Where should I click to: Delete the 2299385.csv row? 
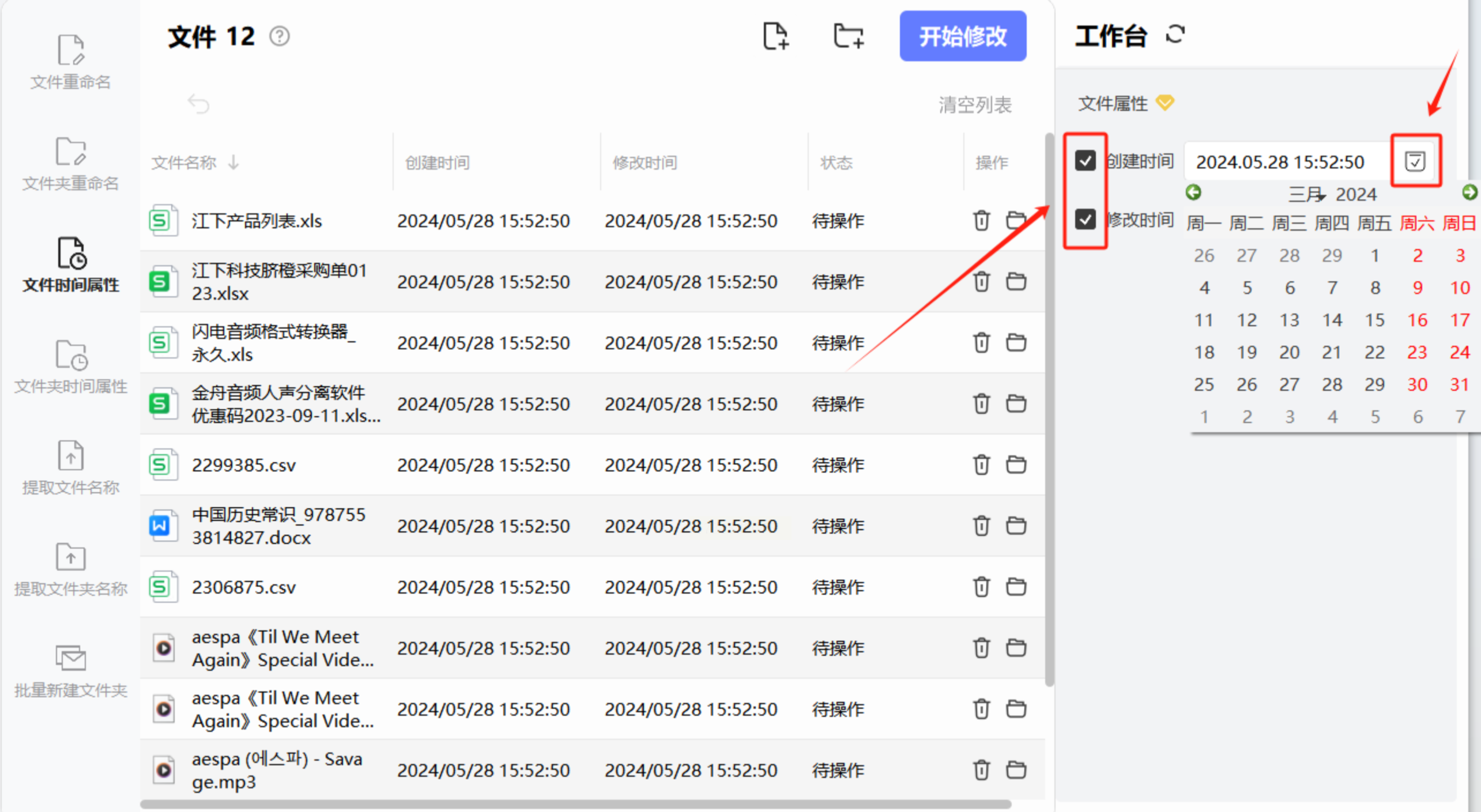tap(981, 464)
